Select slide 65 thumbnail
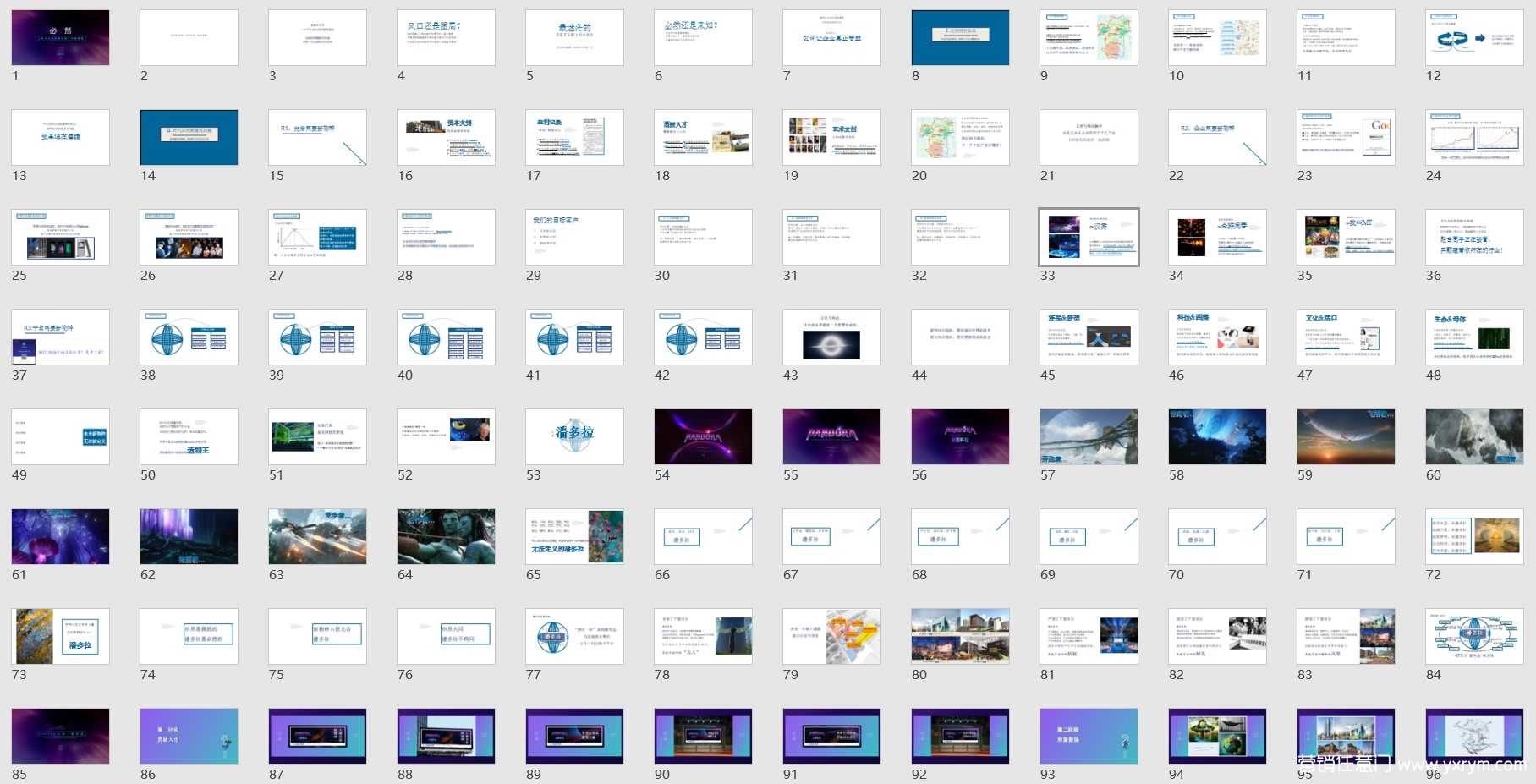This screenshot has height=784, width=1536. [574, 536]
